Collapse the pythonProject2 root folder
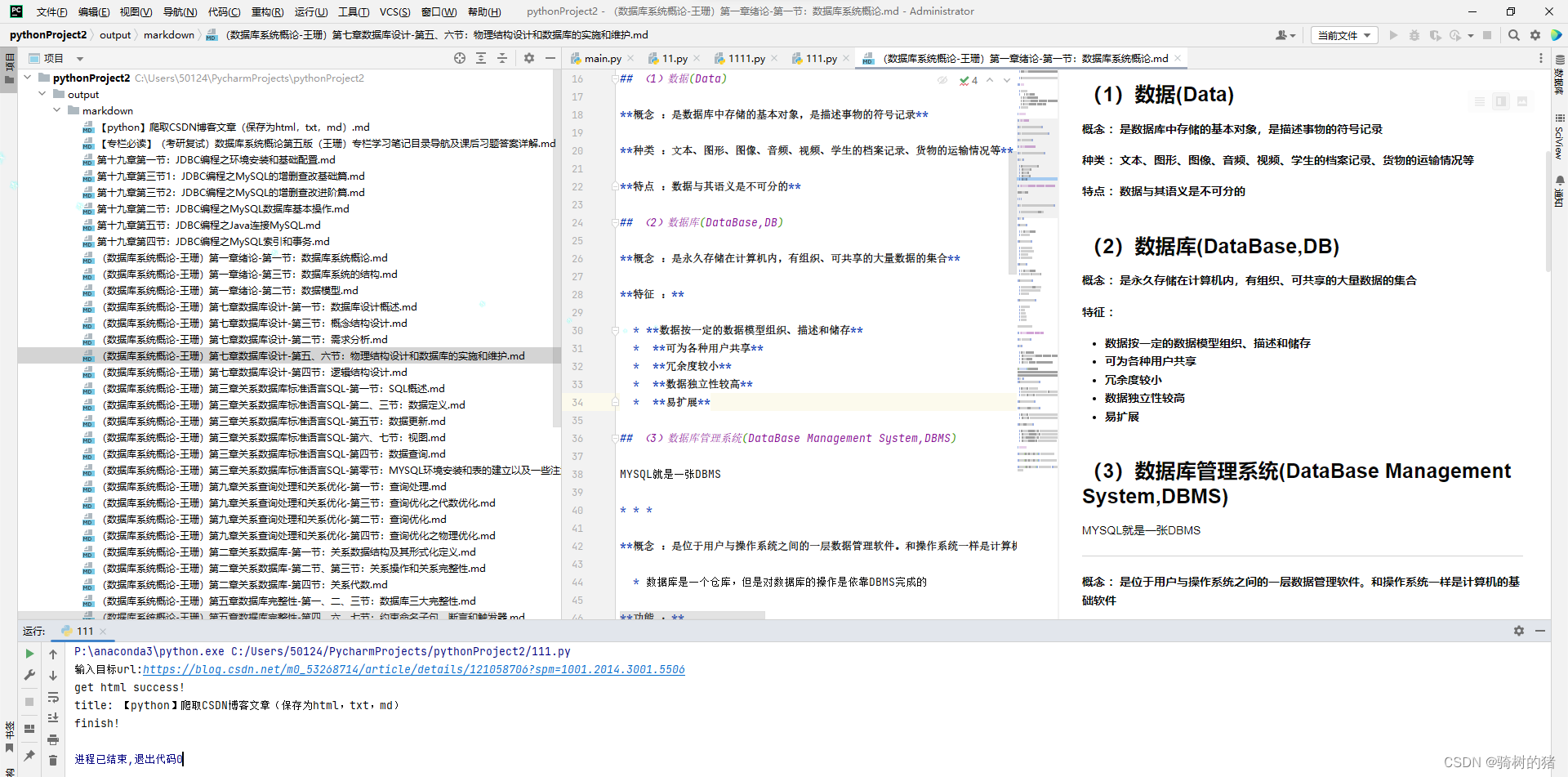 click(x=29, y=78)
